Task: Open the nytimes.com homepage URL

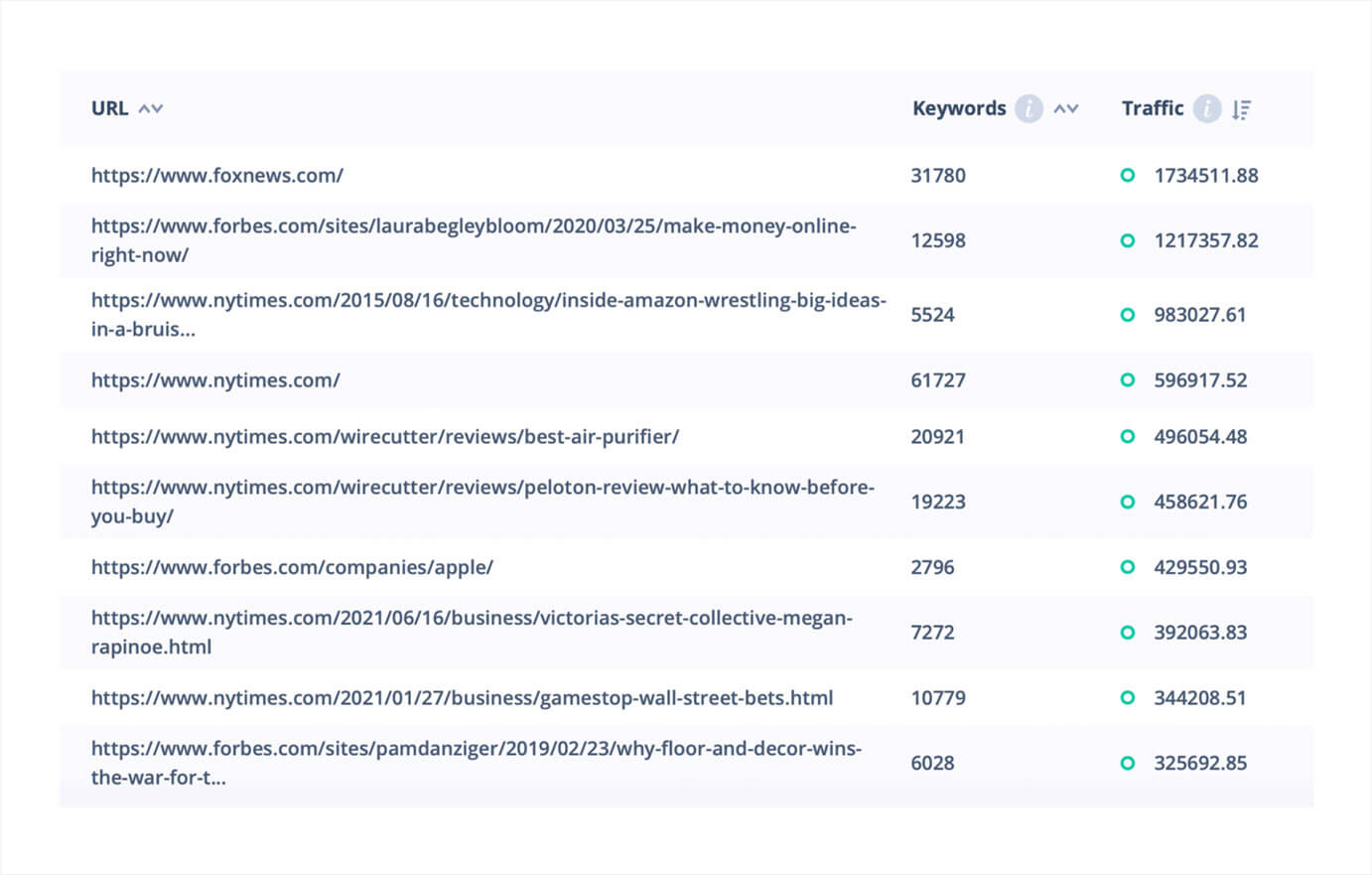Action: click(215, 380)
